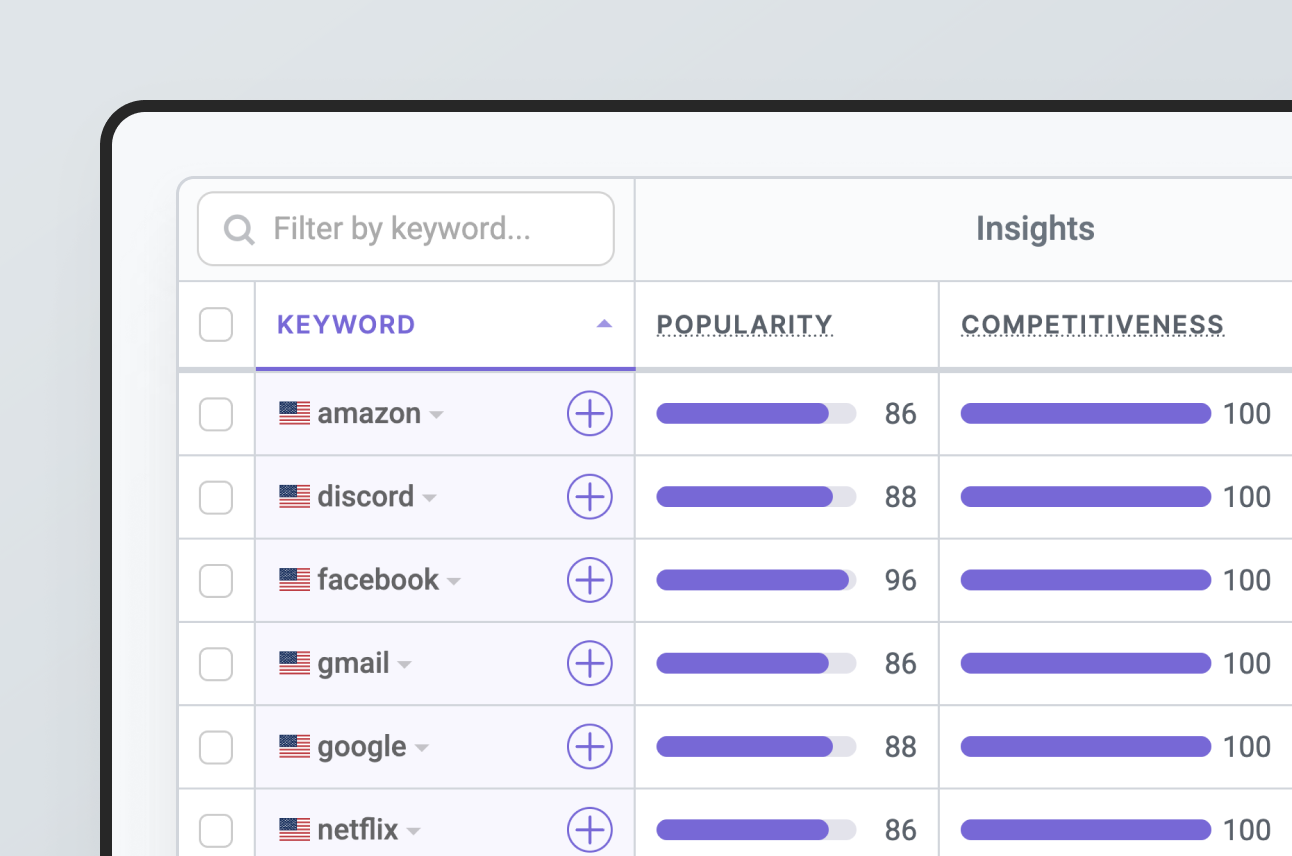
Task: Click the Competitiveness column header
Action: pyautogui.click(x=1092, y=325)
